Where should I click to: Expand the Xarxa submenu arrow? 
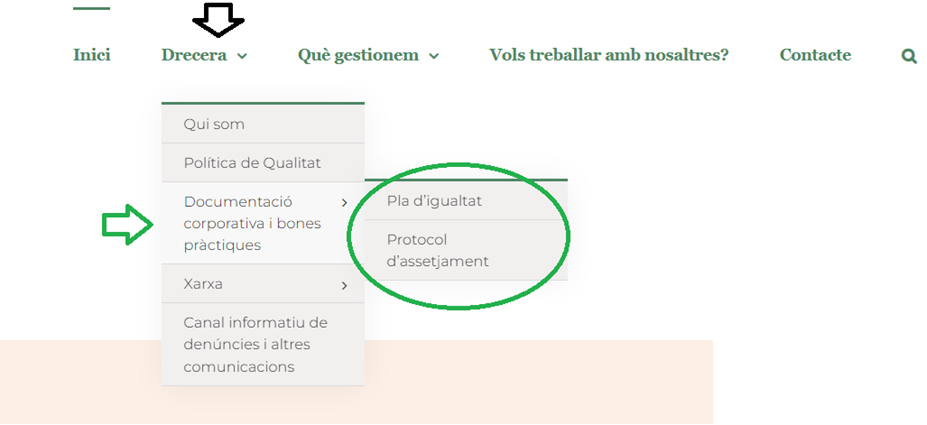click(344, 286)
